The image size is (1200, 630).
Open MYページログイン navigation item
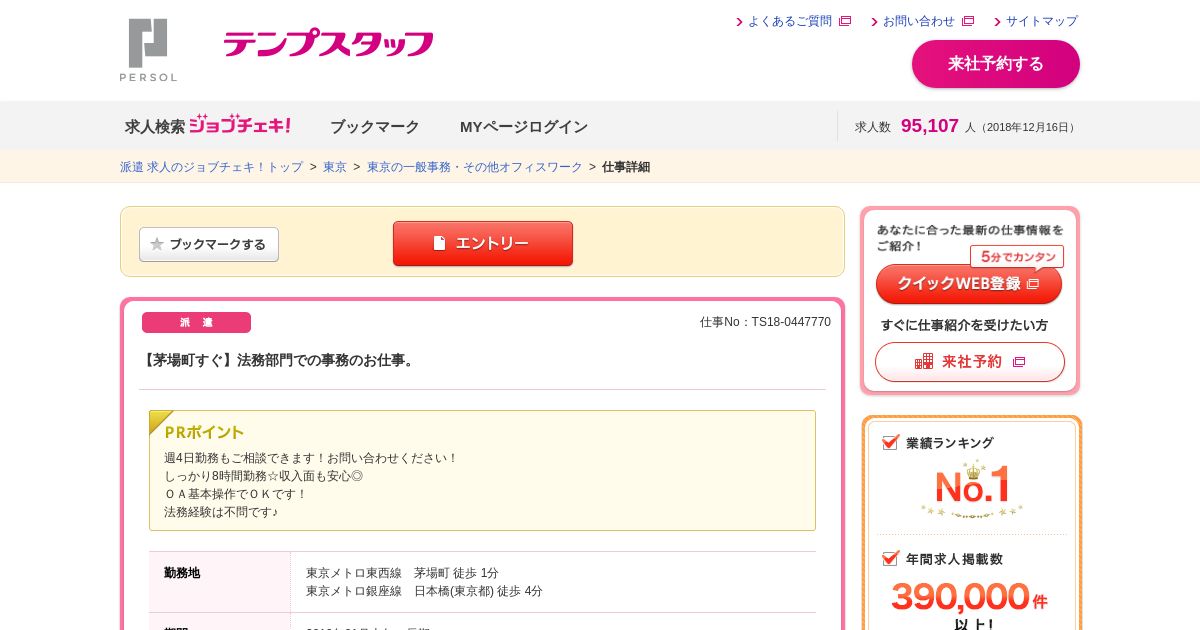pyautogui.click(x=524, y=127)
